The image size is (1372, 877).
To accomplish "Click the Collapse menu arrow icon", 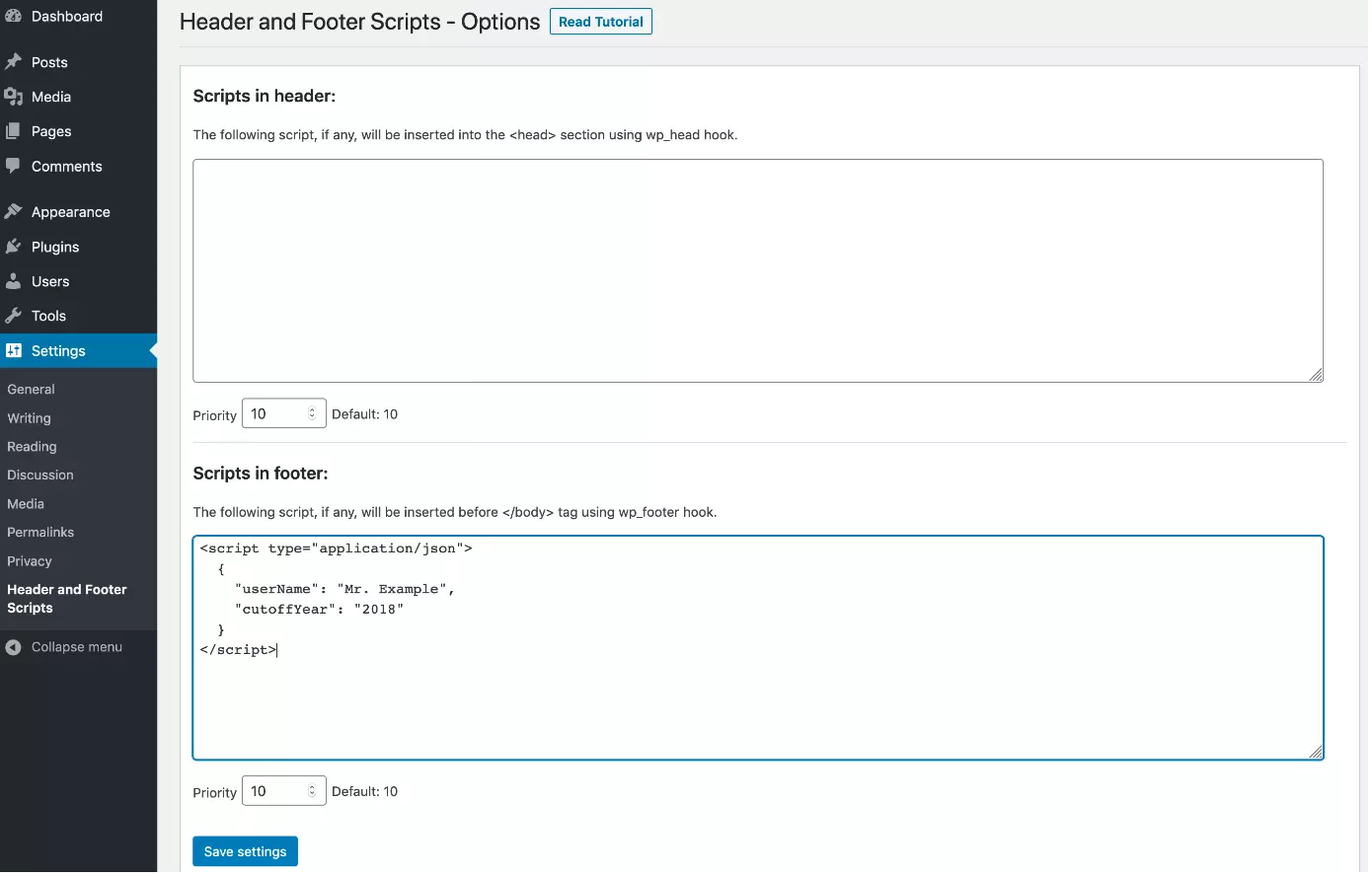I will [x=13, y=647].
